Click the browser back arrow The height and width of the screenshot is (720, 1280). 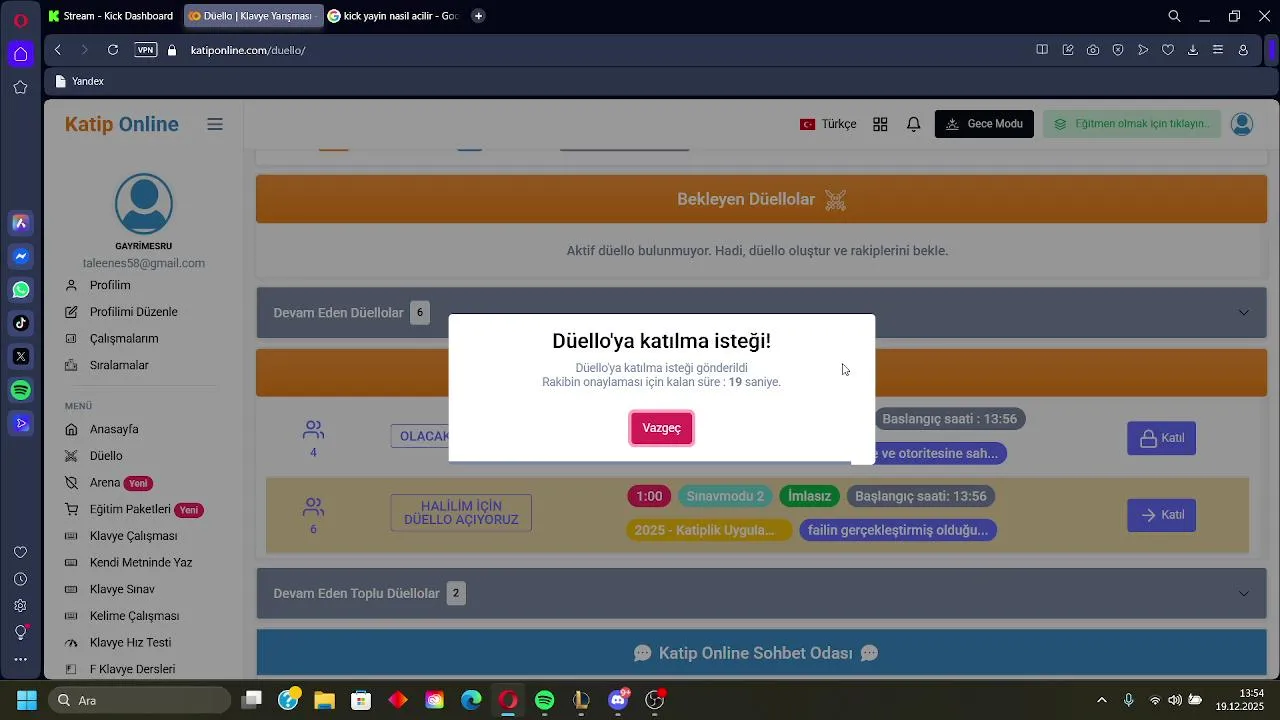(58, 50)
